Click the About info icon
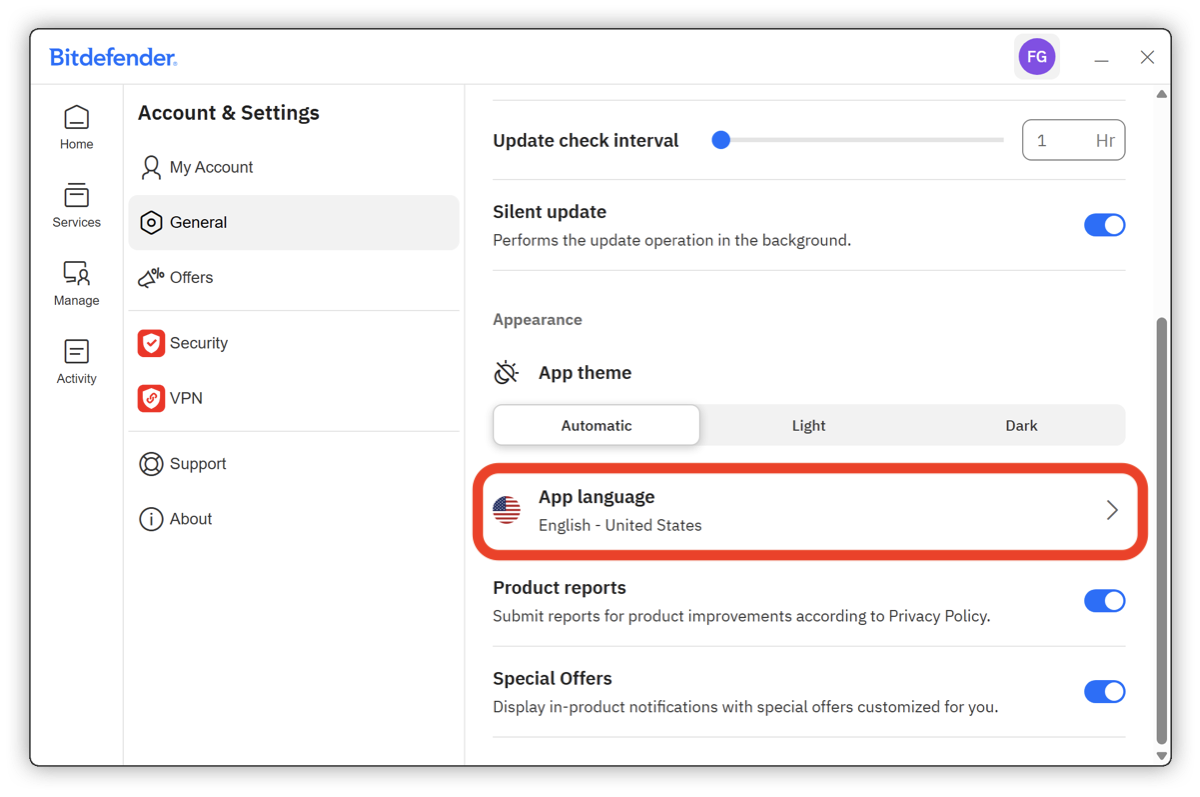This screenshot has width=1200, height=797. (151, 519)
